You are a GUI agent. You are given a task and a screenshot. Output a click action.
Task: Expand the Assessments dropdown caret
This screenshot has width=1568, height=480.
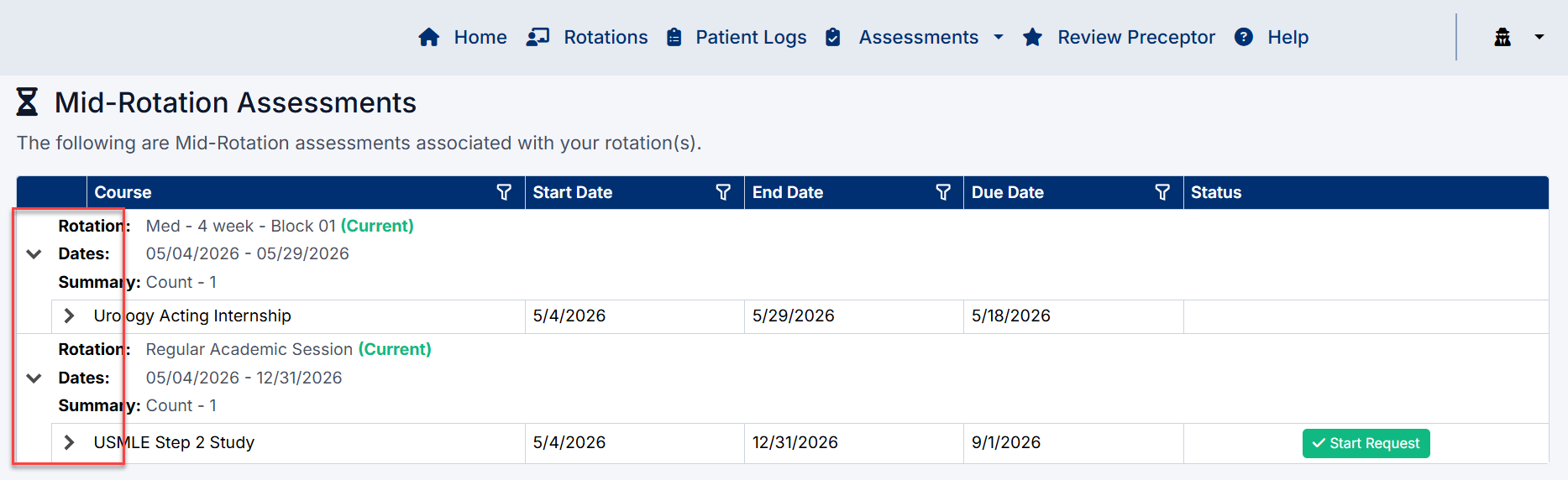(x=999, y=37)
